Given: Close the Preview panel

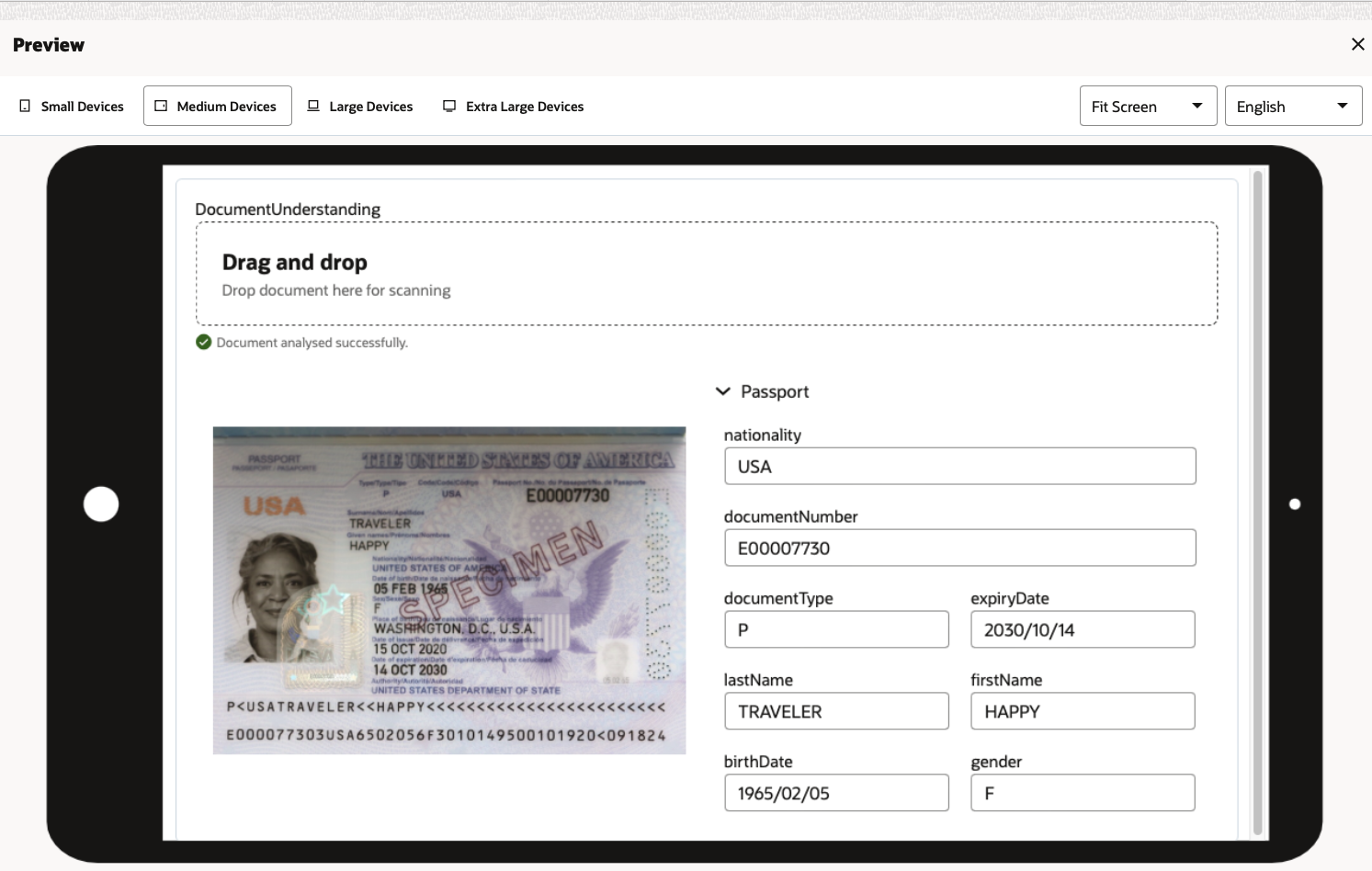Looking at the screenshot, I should [1357, 44].
